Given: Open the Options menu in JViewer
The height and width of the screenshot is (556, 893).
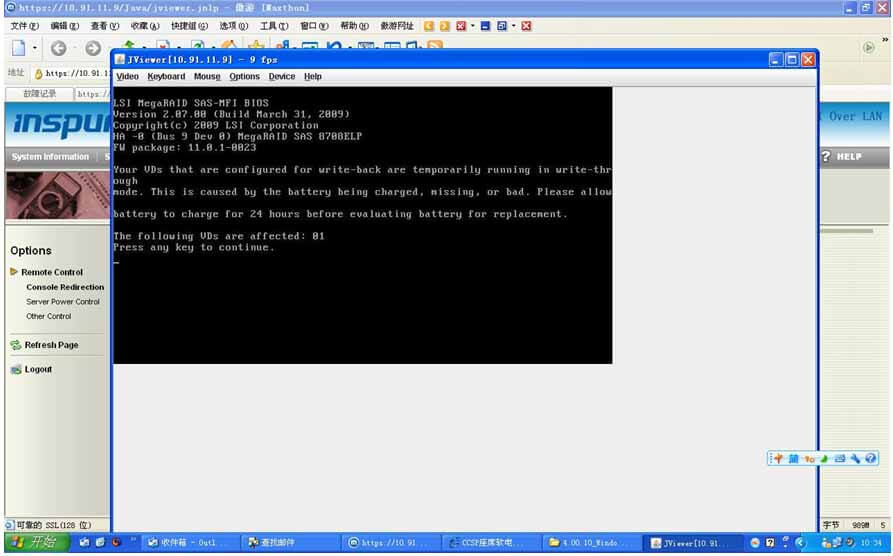Looking at the screenshot, I should coord(244,77).
